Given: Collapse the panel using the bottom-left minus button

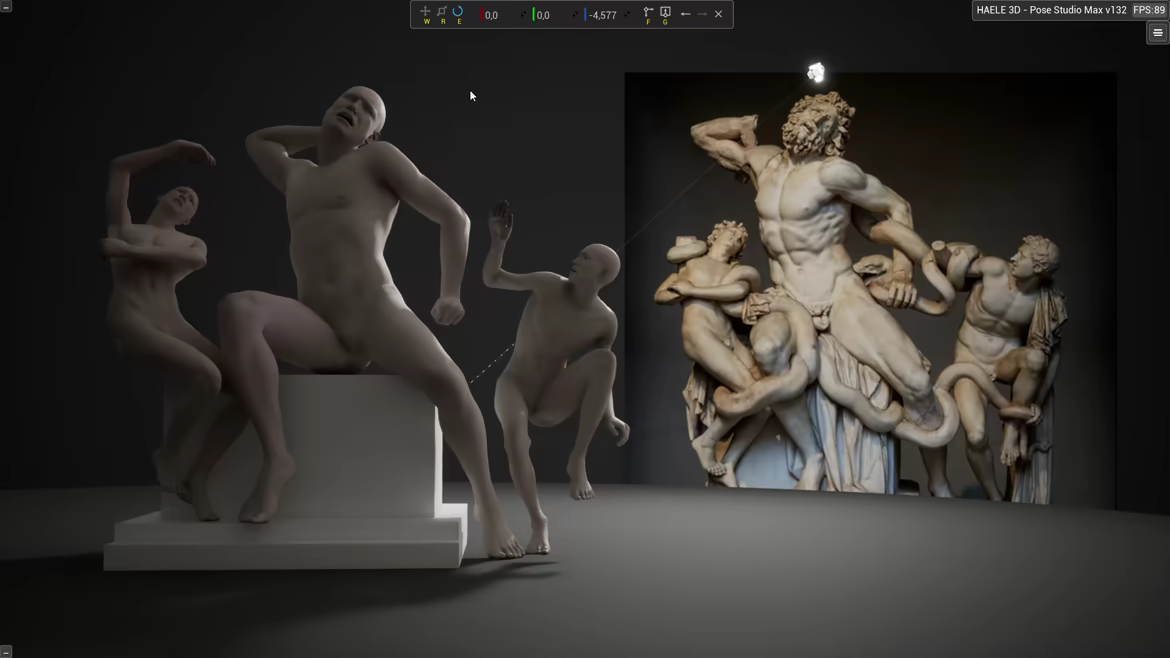Looking at the screenshot, I should (6, 652).
